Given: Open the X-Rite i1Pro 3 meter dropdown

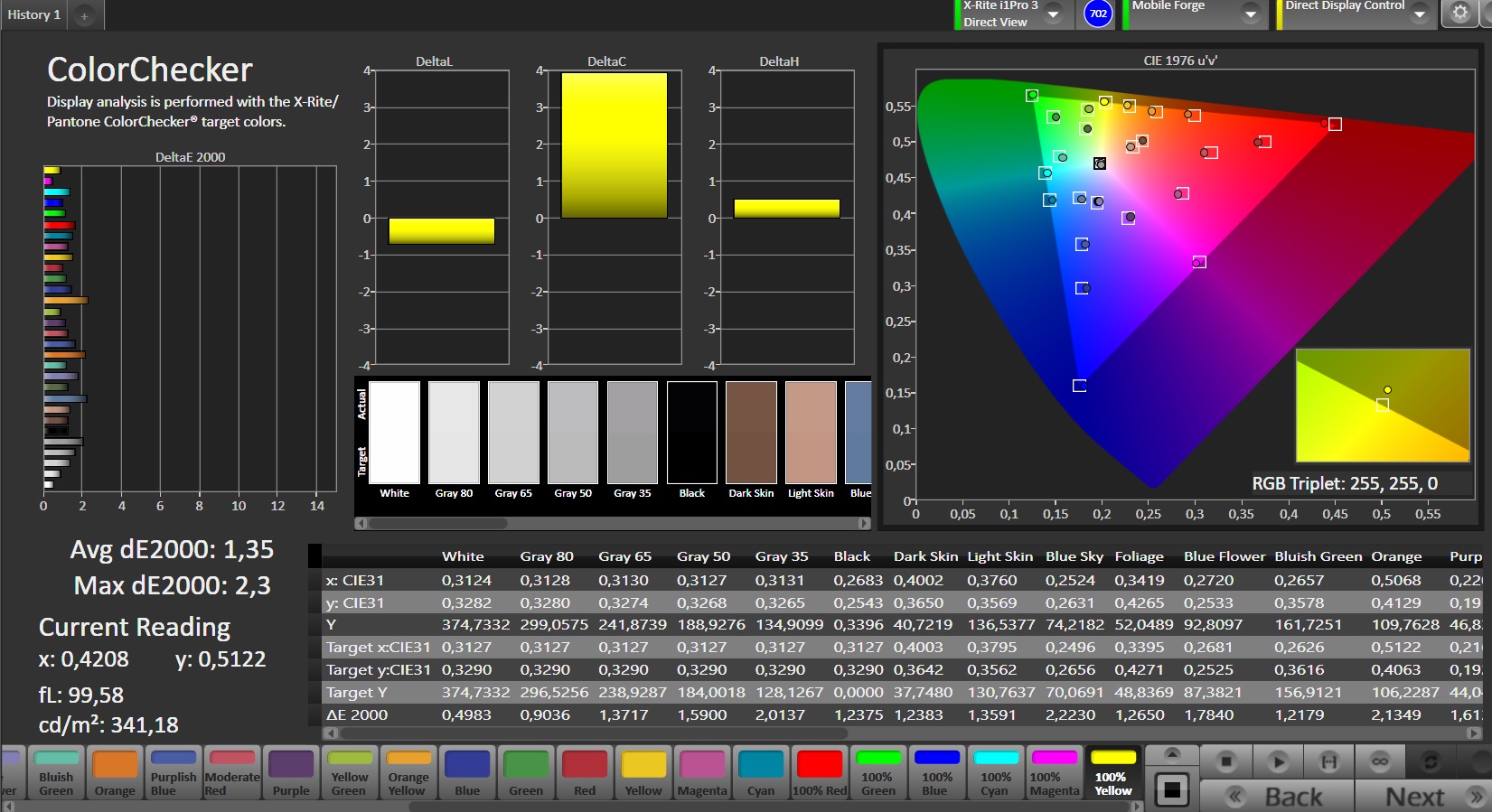Looking at the screenshot, I should coord(1053,14).
